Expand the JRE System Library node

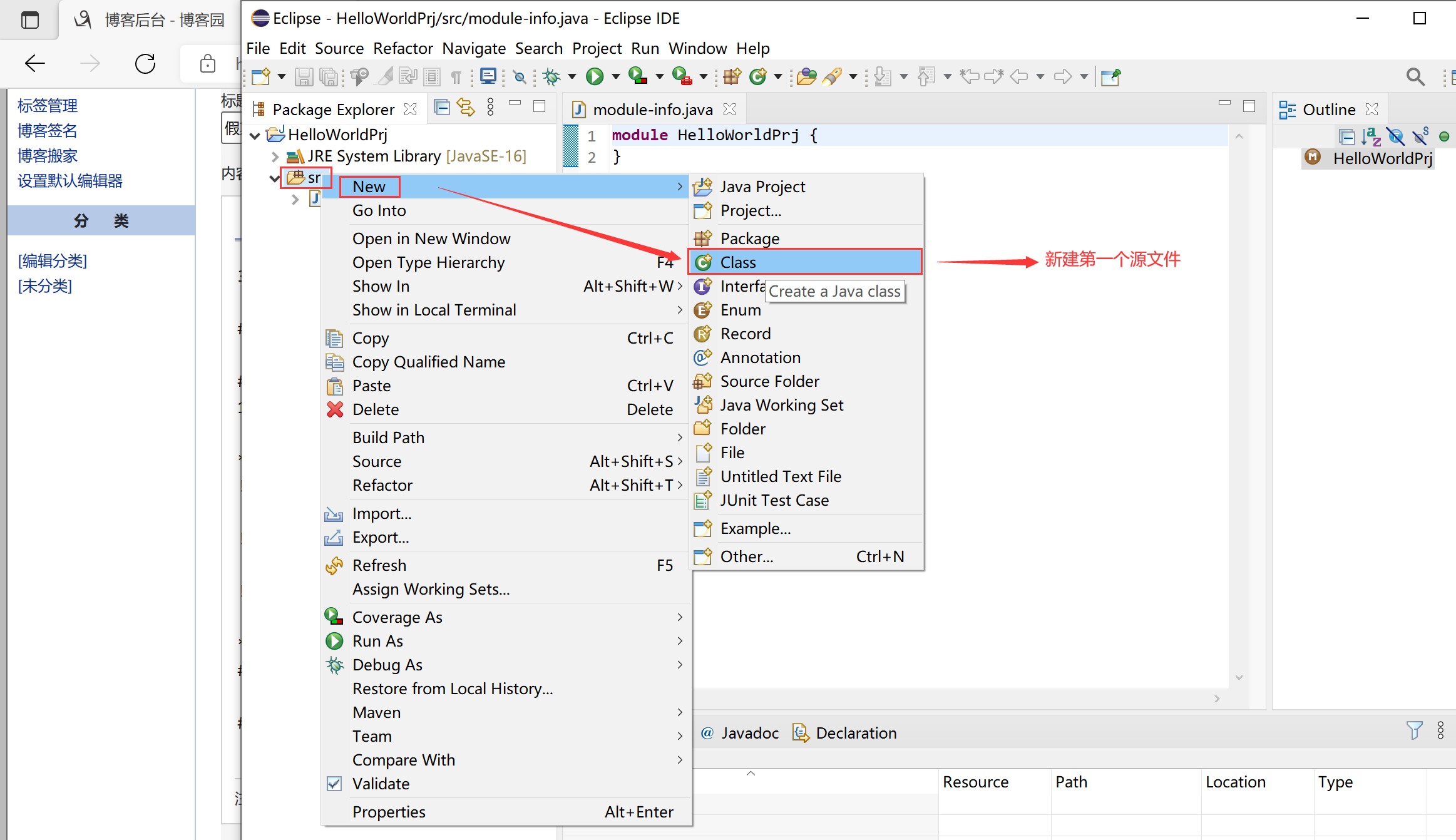(x=275, y=156)
